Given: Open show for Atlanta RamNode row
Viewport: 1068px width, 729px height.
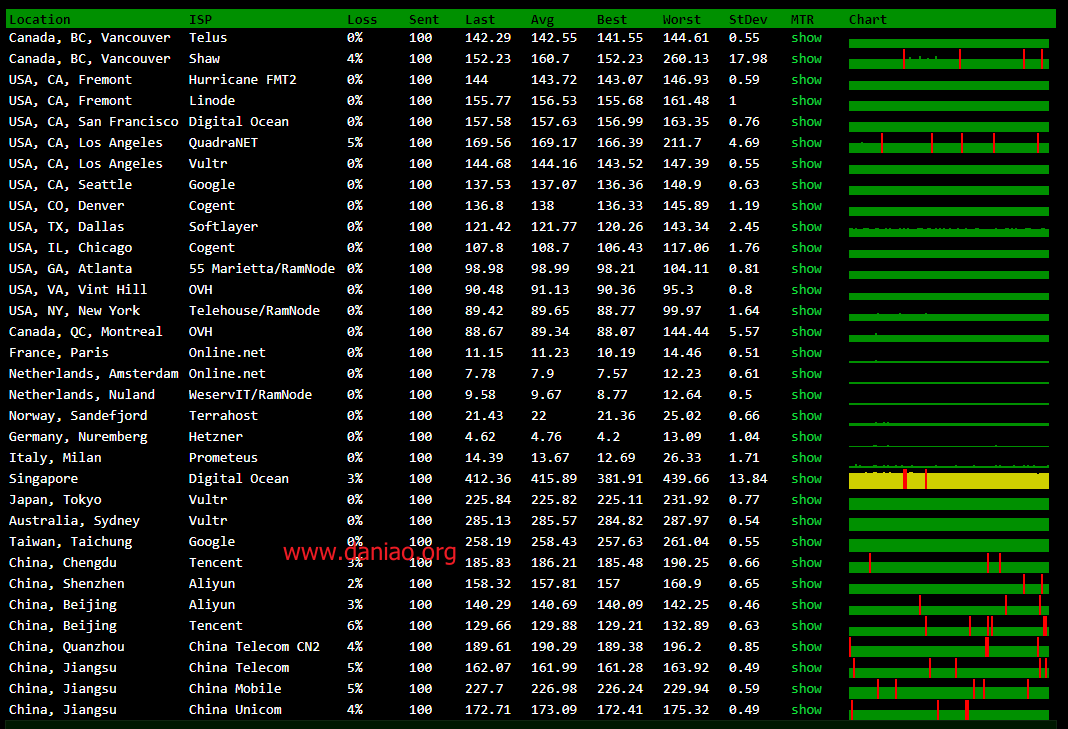Looking at the screenshot, I should (x=806, y=269).
